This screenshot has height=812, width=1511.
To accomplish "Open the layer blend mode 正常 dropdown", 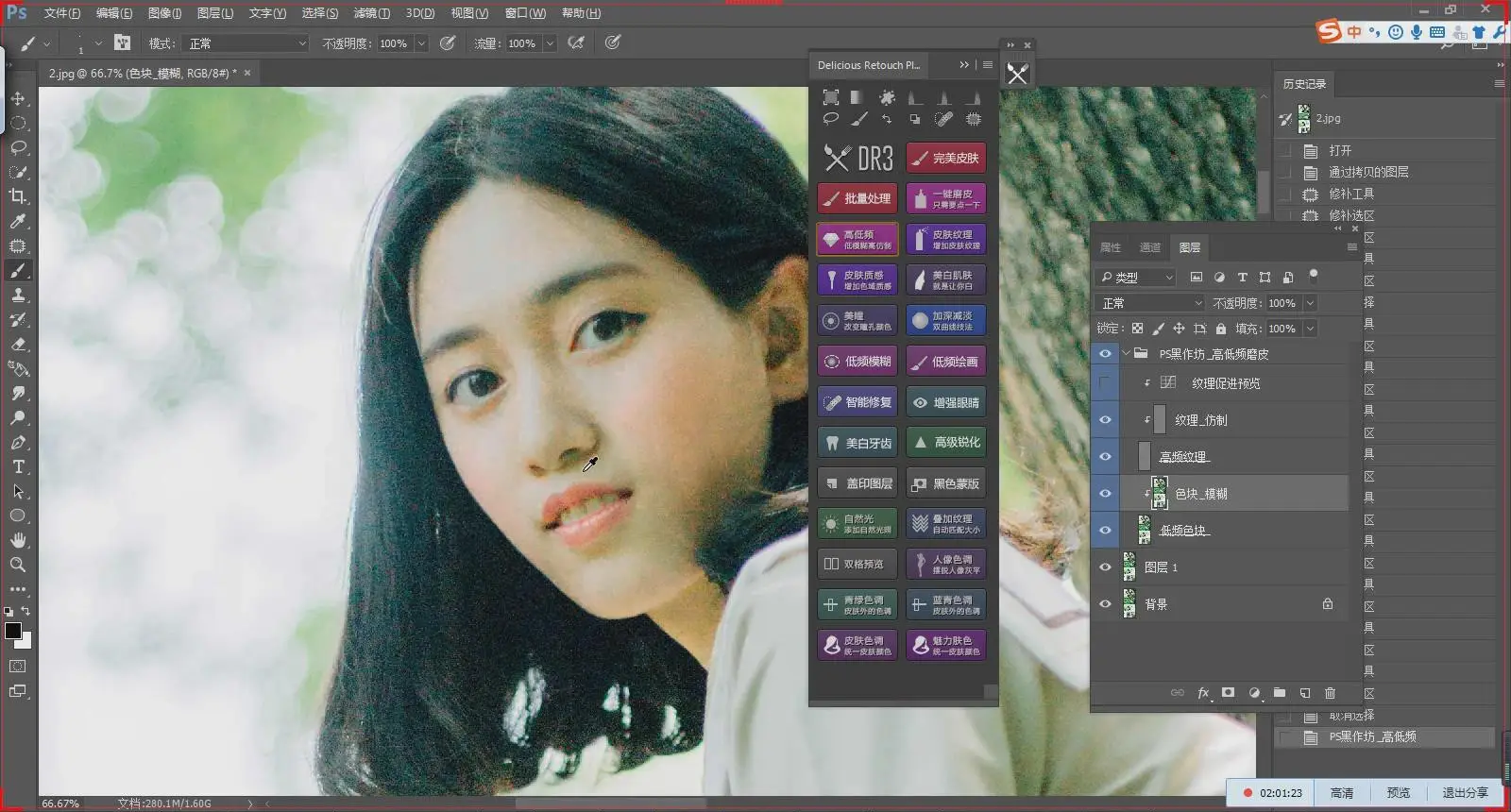I will 1151,303.
